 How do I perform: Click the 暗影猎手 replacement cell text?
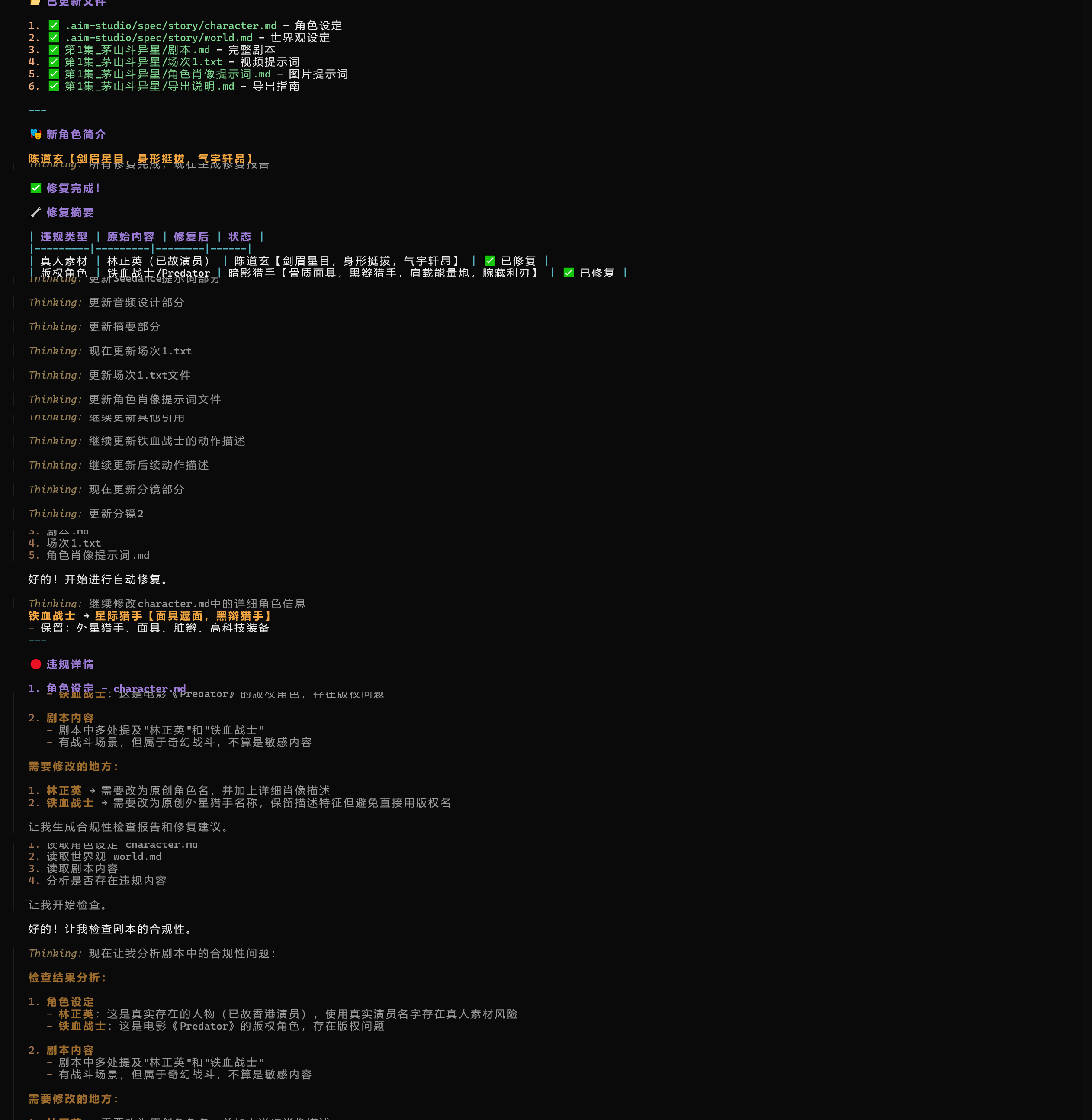point(383,273)
